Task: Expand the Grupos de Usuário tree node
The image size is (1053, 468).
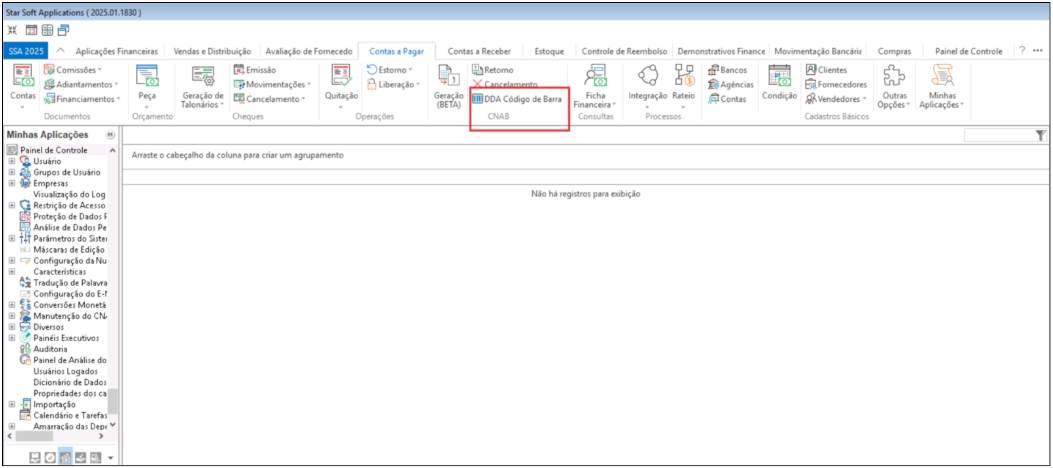Action: [12, 172]
